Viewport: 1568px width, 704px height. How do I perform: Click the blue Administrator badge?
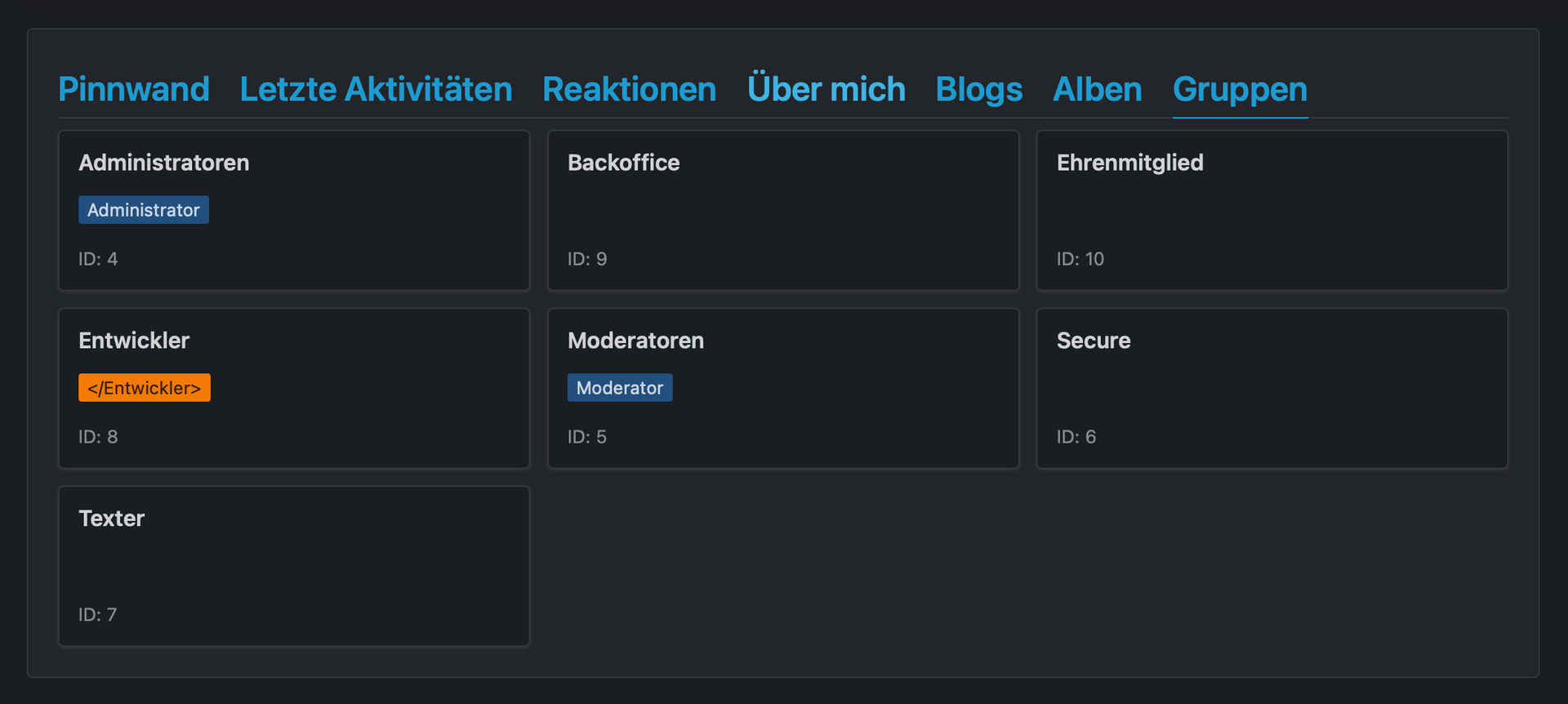pos(144,210)
